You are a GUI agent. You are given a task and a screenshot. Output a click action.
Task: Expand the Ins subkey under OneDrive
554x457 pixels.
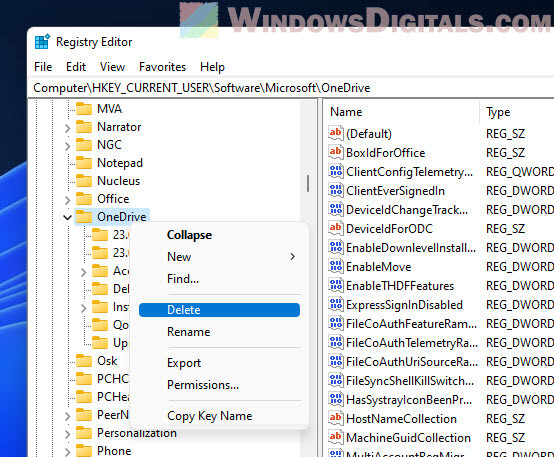click(x=83, y=308)
